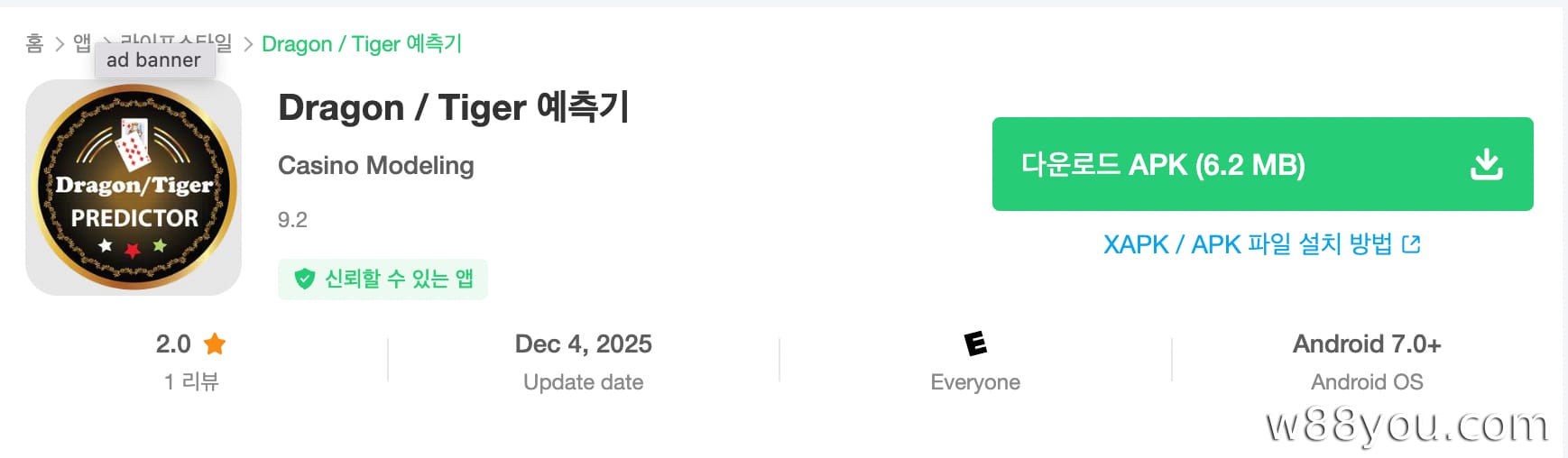
Task: Click the Dragon / Tiger 예측기 main title
Action: (x=453, y=107)
